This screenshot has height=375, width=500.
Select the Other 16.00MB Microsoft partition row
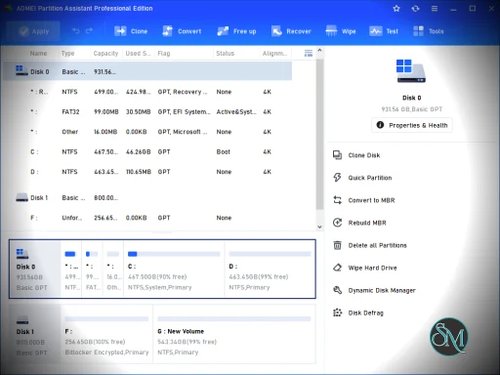[x=148, y=132]
